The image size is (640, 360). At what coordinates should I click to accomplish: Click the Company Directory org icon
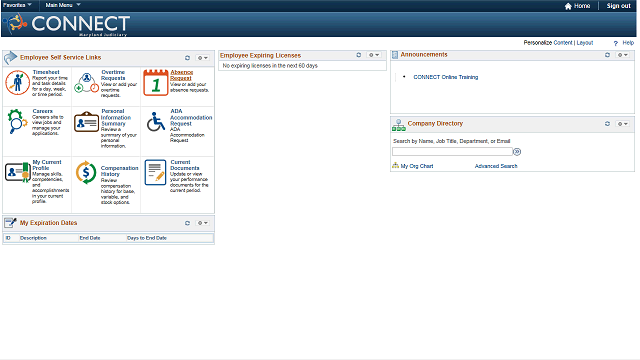pyautogui.click(x=399, y=125)
